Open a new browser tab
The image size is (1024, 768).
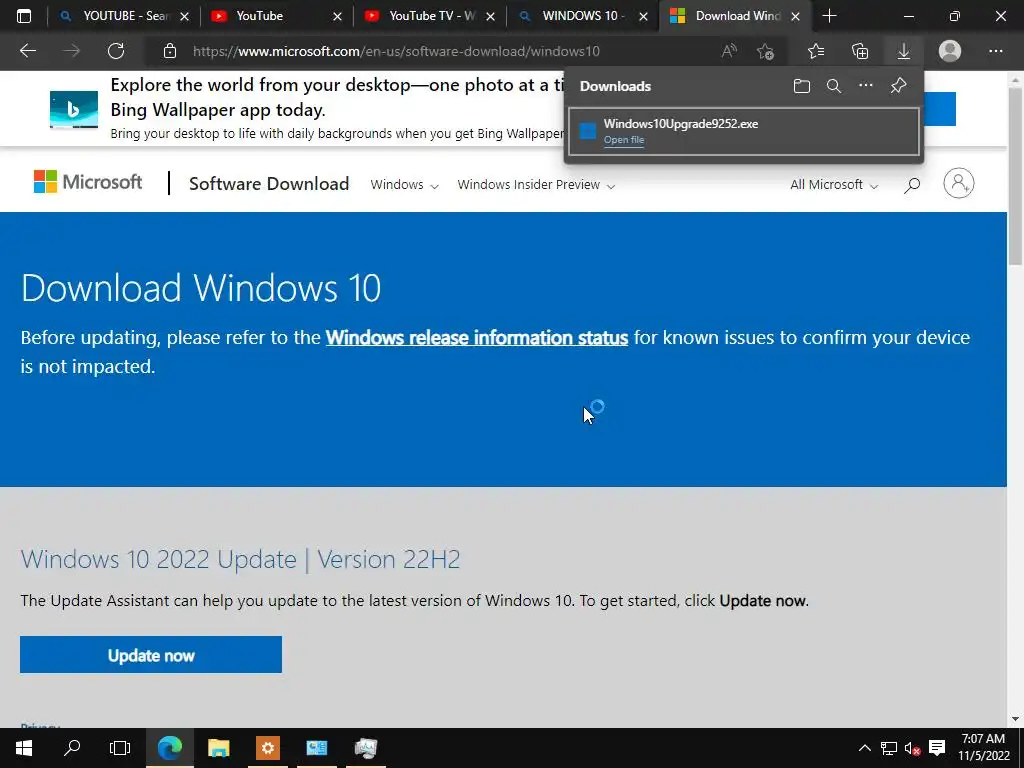click(829, 16)
